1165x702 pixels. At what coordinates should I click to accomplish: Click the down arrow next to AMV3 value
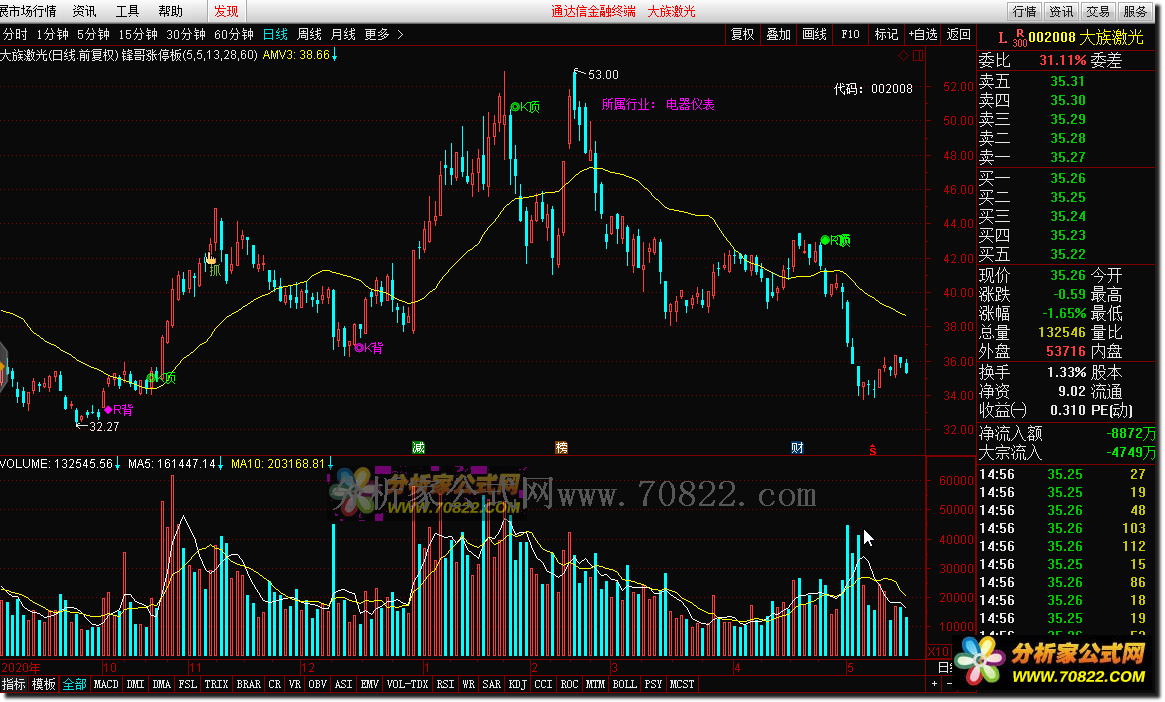click(x=334, y=55)
